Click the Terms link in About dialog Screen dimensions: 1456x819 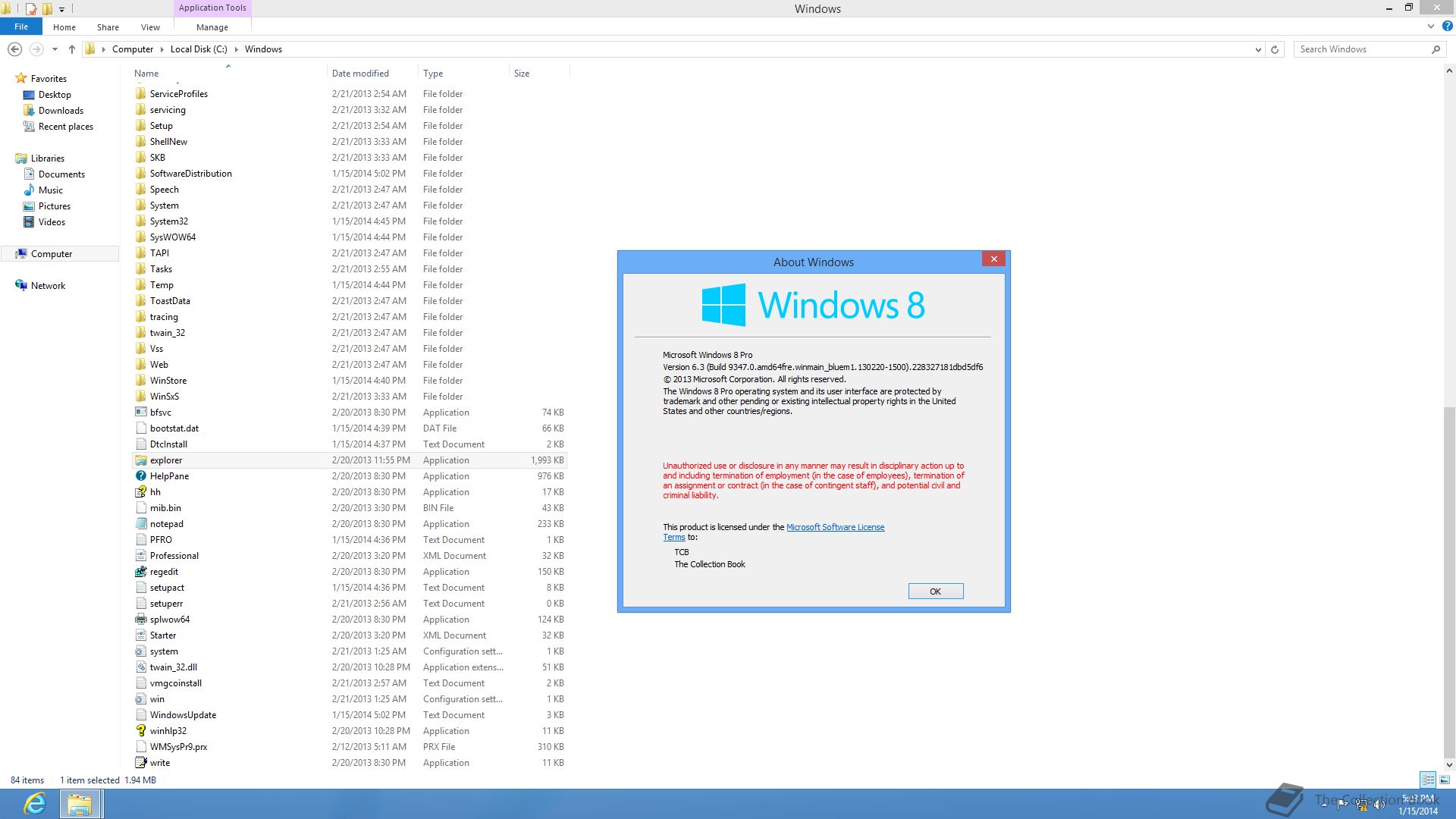pyautogui.click(x=673, y=537)
